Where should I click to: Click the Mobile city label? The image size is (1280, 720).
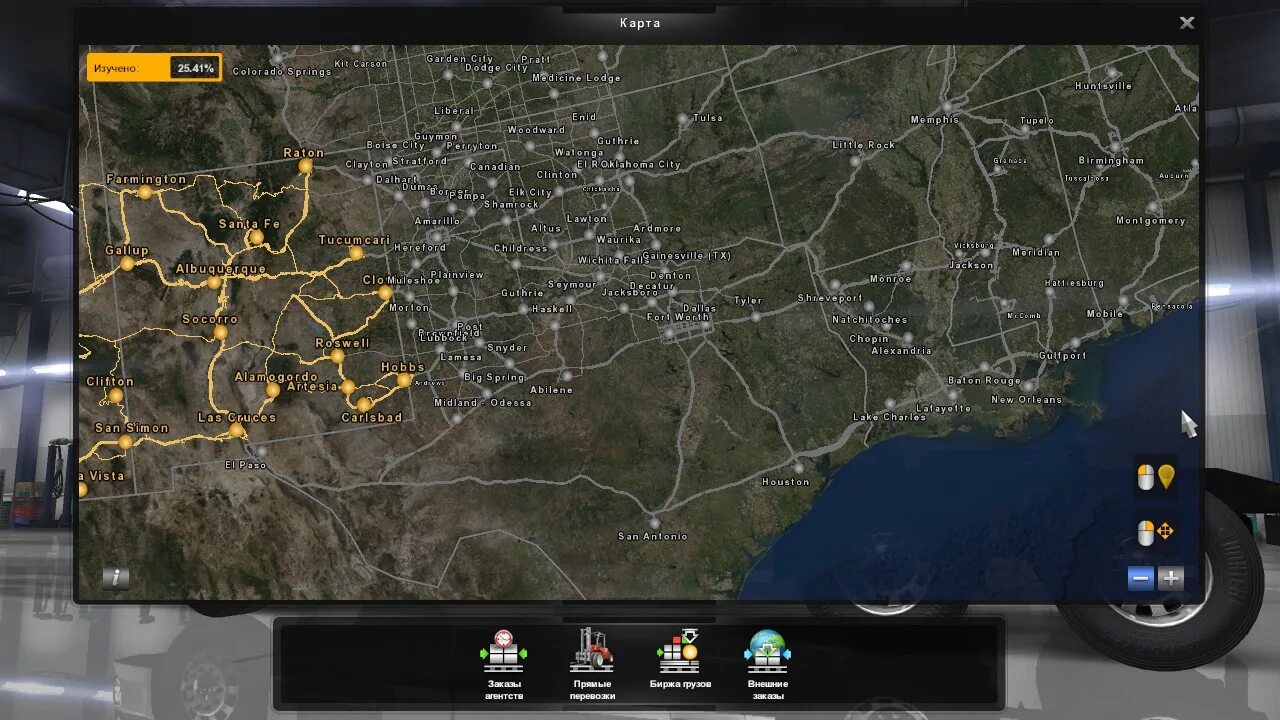tap(1105, 314)
